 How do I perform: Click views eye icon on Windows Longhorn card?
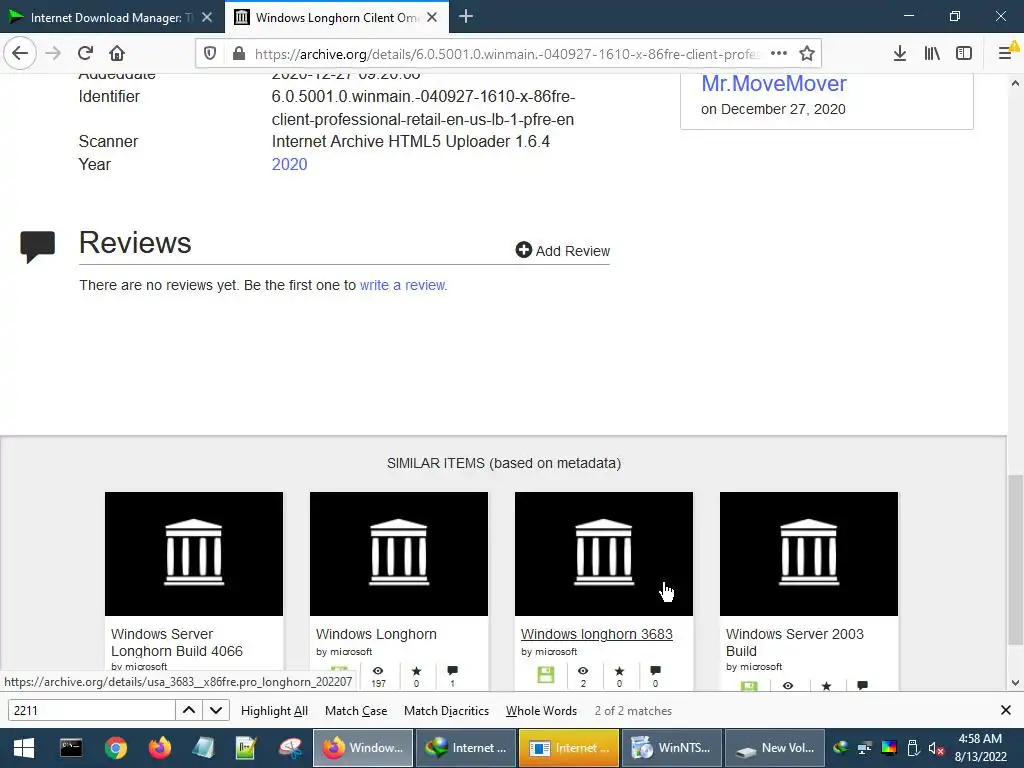(378, 671)
